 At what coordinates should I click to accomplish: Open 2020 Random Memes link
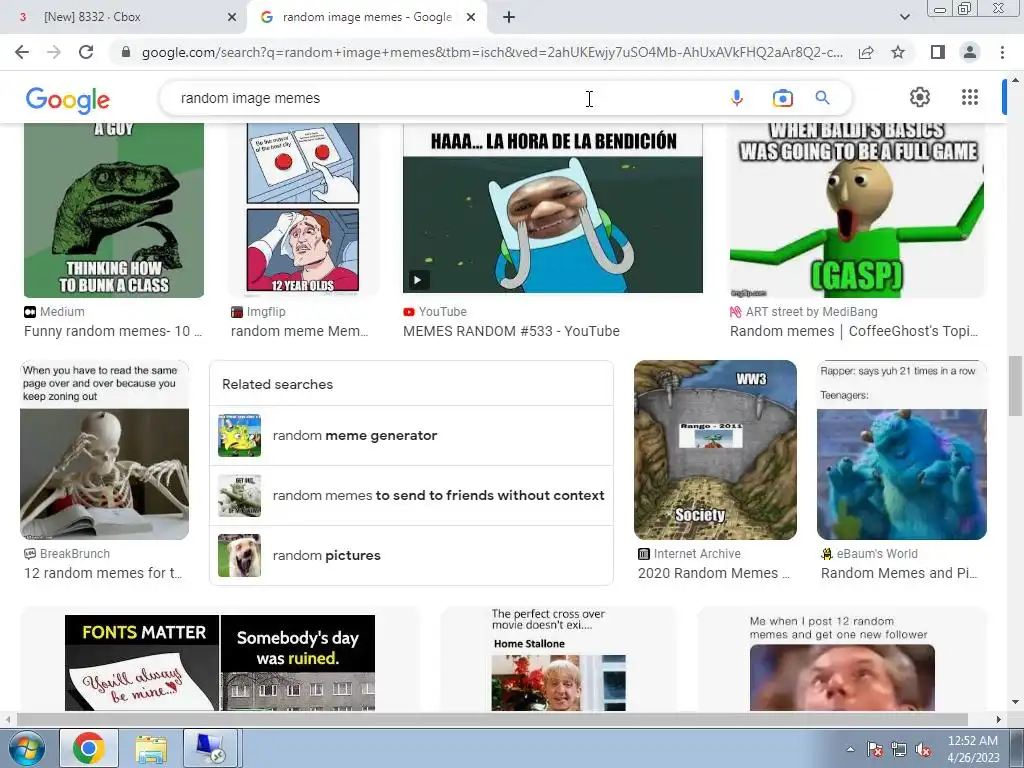click(x=714, y=573)
